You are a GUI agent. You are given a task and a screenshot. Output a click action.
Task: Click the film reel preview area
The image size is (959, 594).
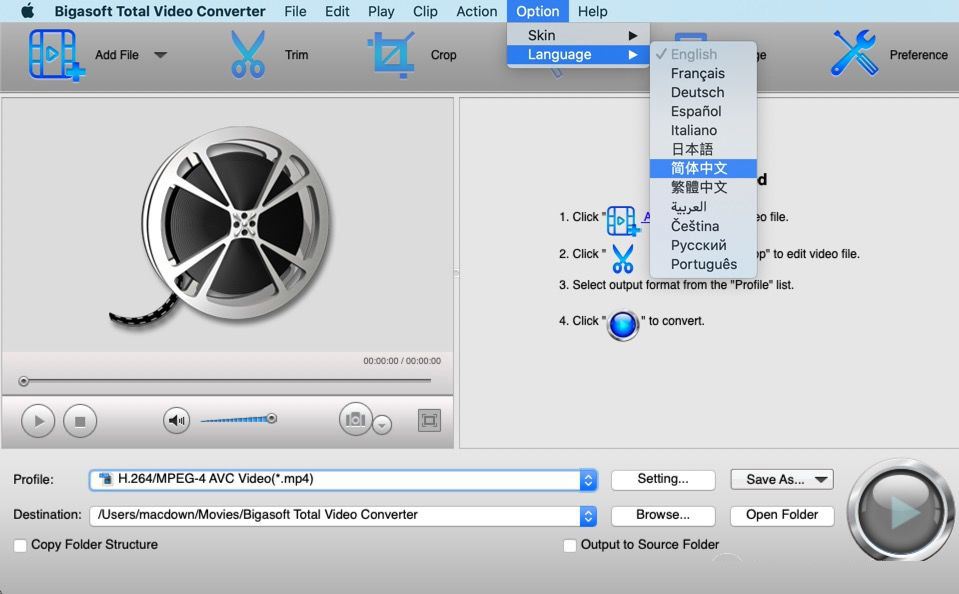click(x=228, y=226)
